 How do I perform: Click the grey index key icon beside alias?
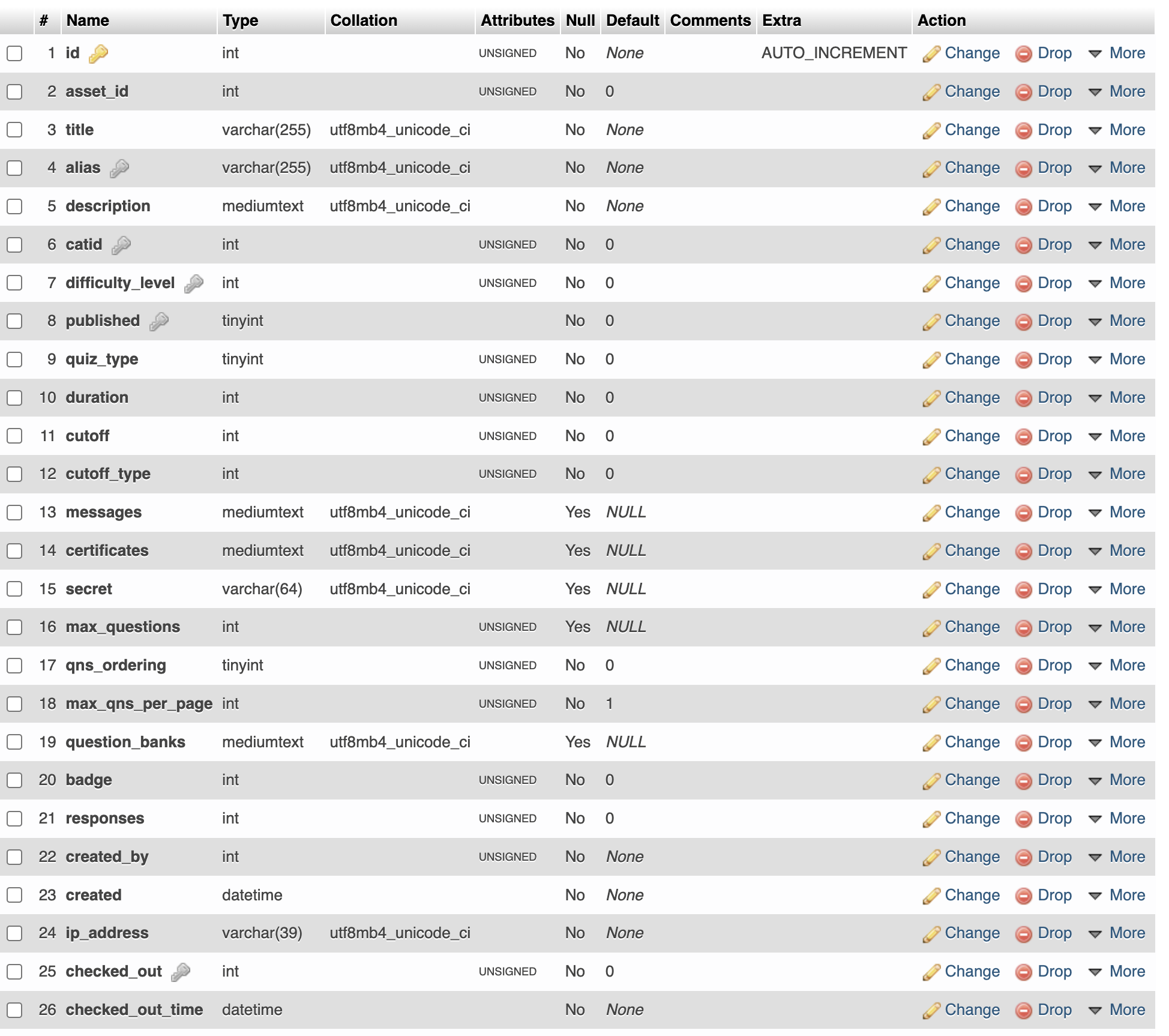119,168
